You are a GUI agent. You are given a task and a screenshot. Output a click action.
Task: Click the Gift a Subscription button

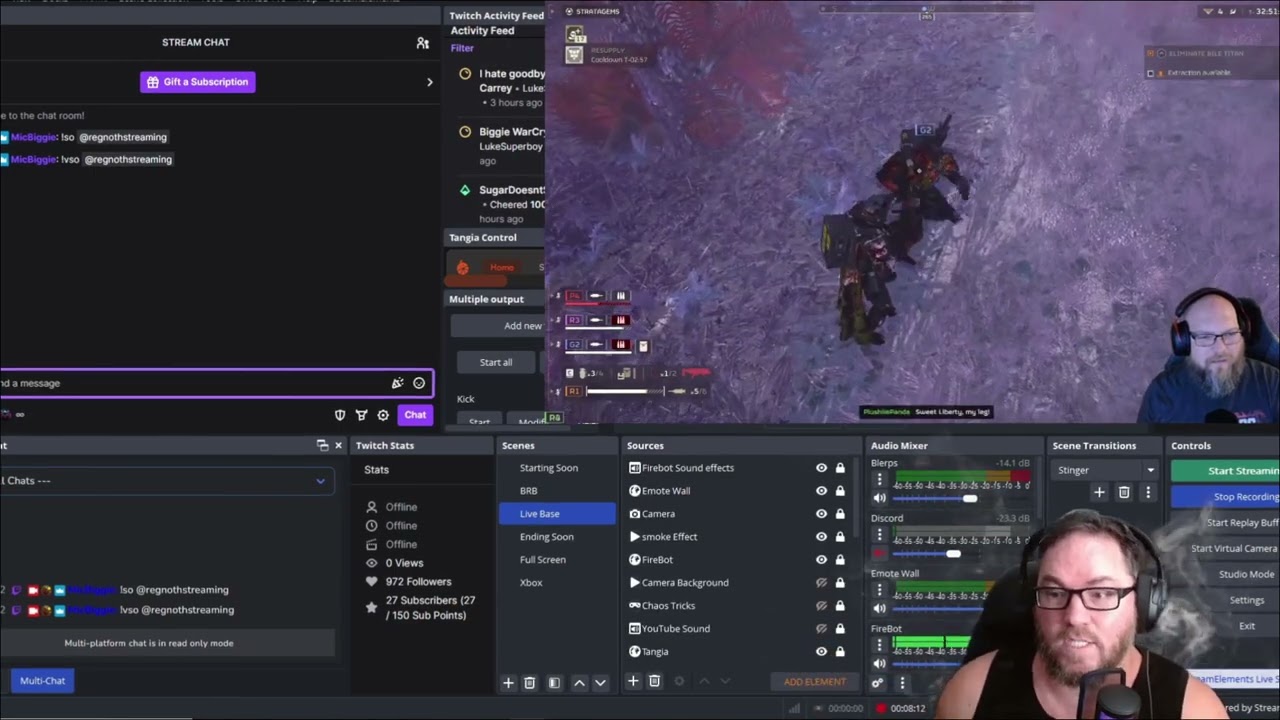[x=198, y=82]
